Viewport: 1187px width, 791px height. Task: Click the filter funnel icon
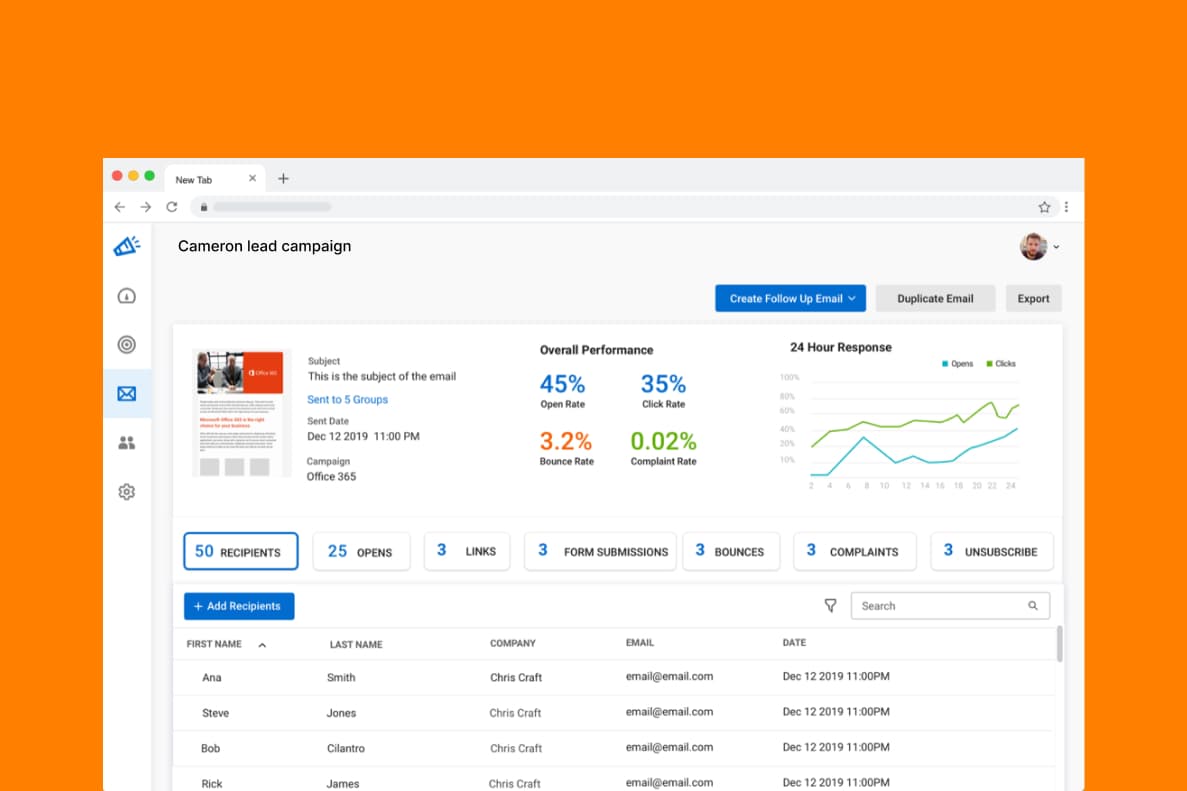point(830,606)
